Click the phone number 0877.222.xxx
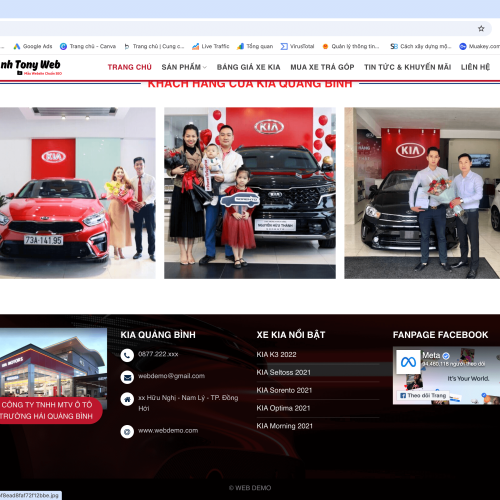 [x=158, y=354]
